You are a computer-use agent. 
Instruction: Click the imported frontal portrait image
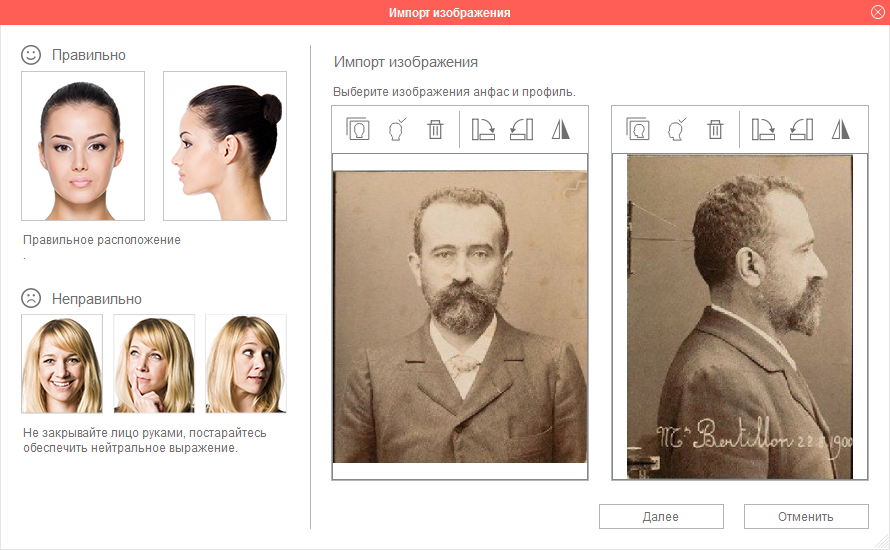pyautogui.click(x=460, y=316)
